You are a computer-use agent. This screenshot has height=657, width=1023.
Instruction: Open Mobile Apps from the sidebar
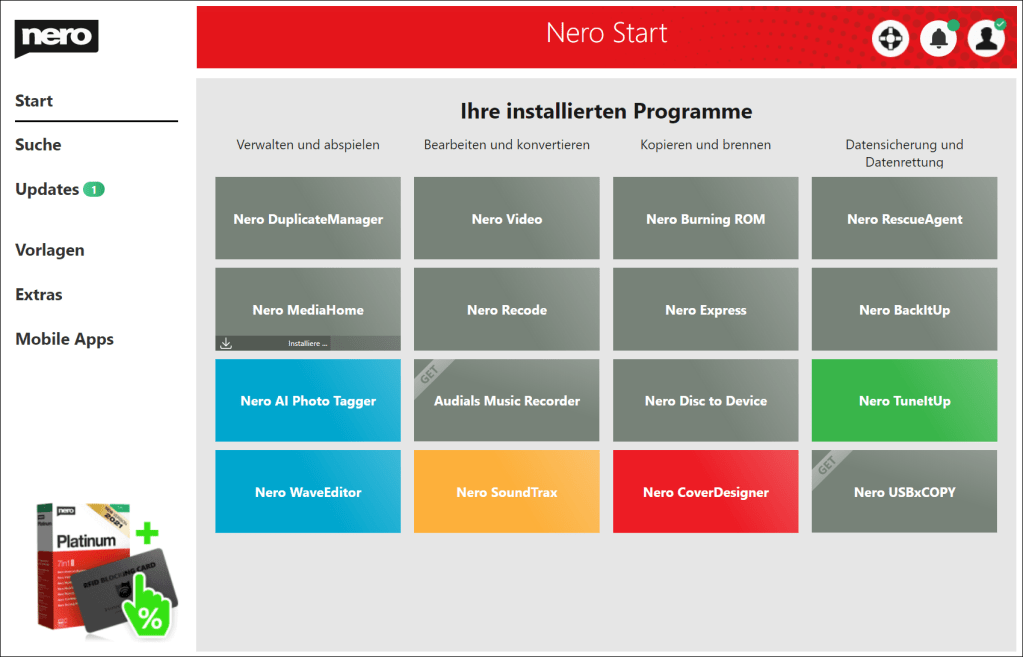[64, 339]
